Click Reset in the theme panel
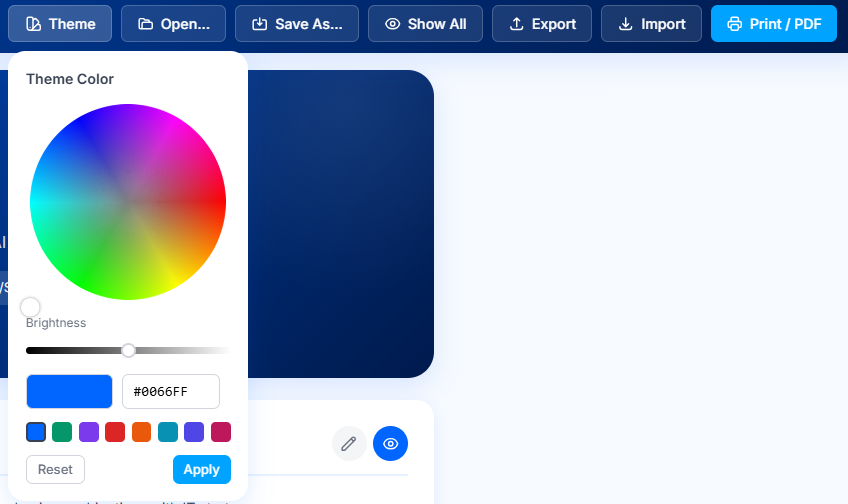848x504 pixels. (55, 469)
